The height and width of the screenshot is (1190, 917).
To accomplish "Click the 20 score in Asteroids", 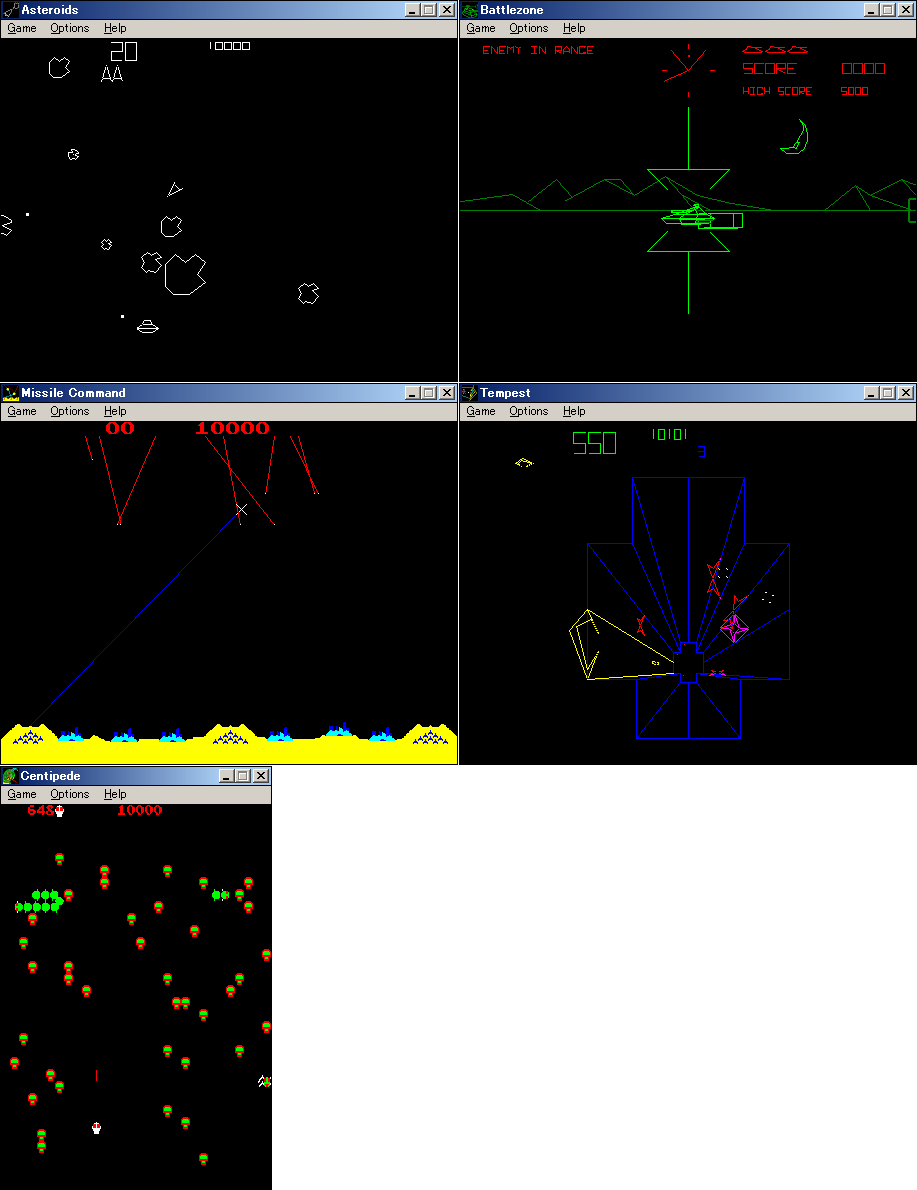I will 124,52.
